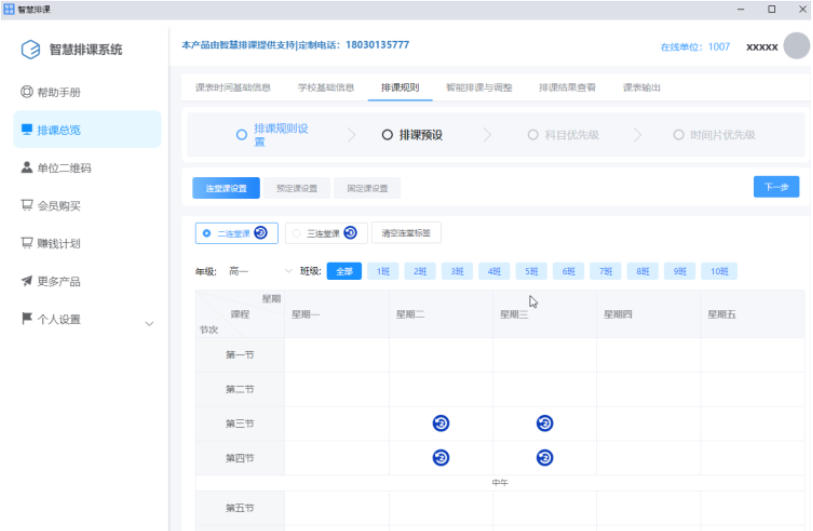
Task: Switch to the 智能排课与调整 tab
Action: coord(478,87)
